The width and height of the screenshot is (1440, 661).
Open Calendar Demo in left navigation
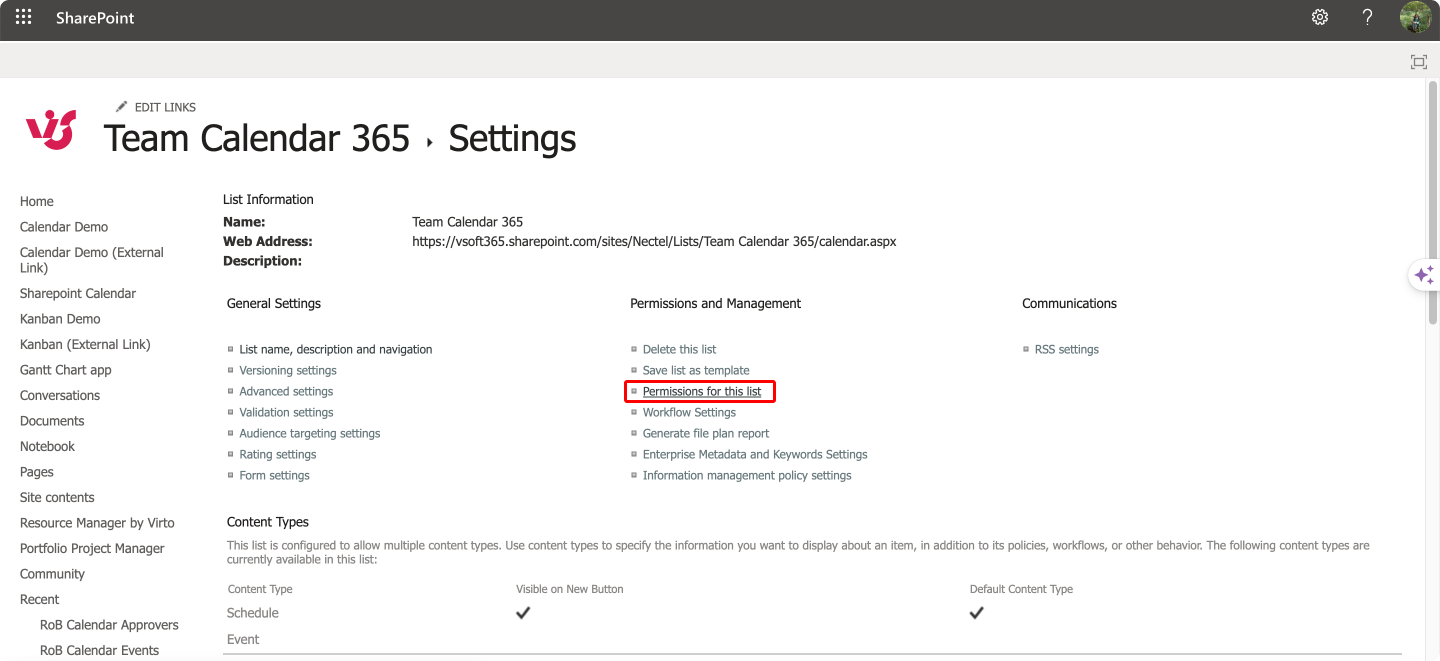[x=64, y=227]
